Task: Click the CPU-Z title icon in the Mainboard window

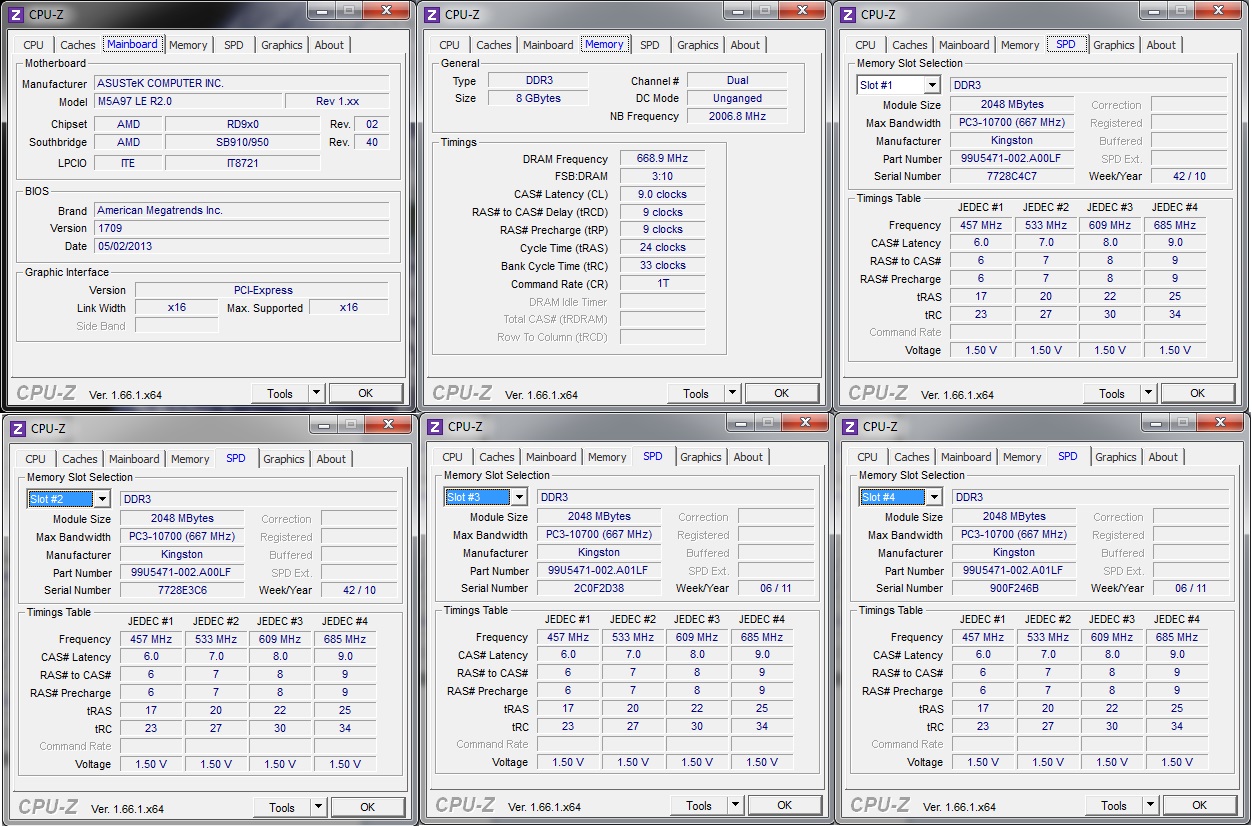Action: [16, 14]
